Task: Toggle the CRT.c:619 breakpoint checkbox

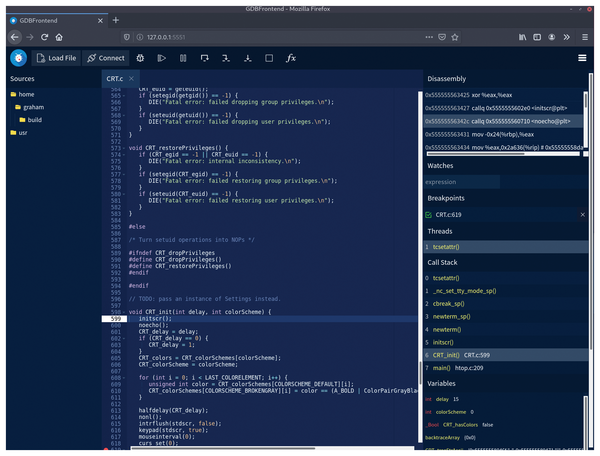Action: click(429, 215)
